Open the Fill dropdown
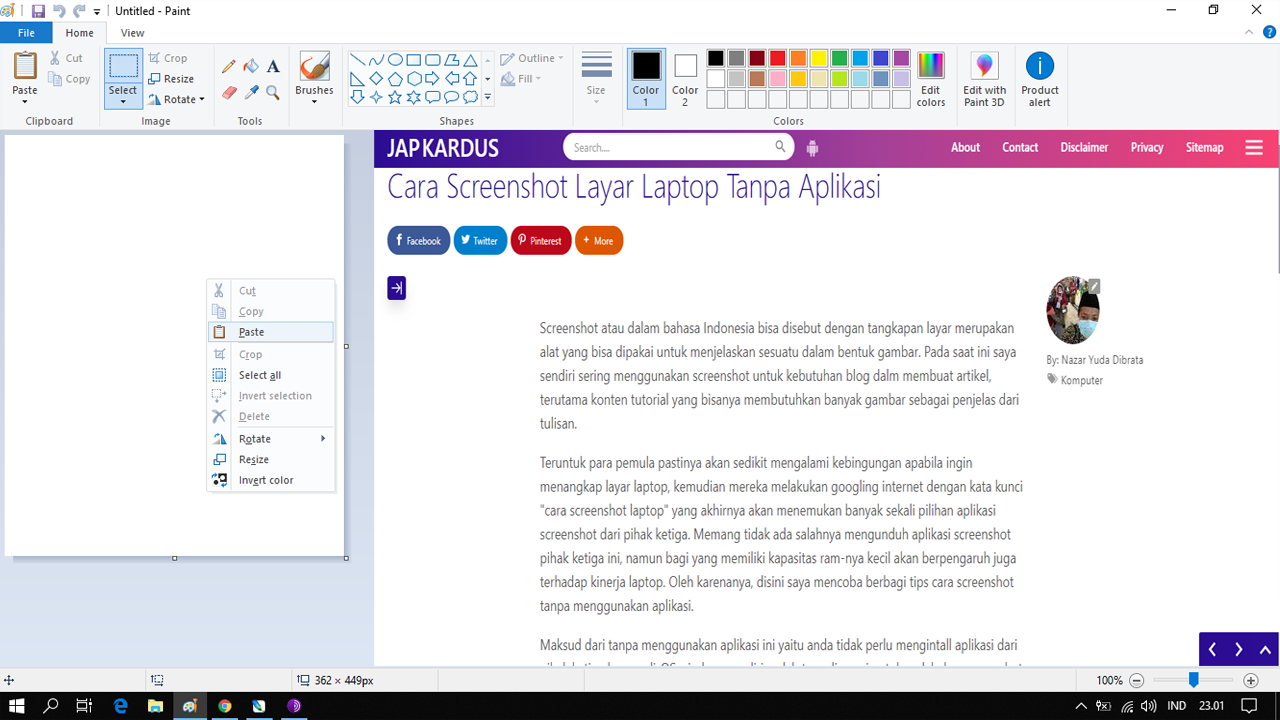The image size is (1280, 720). click(x=521, y=79)
